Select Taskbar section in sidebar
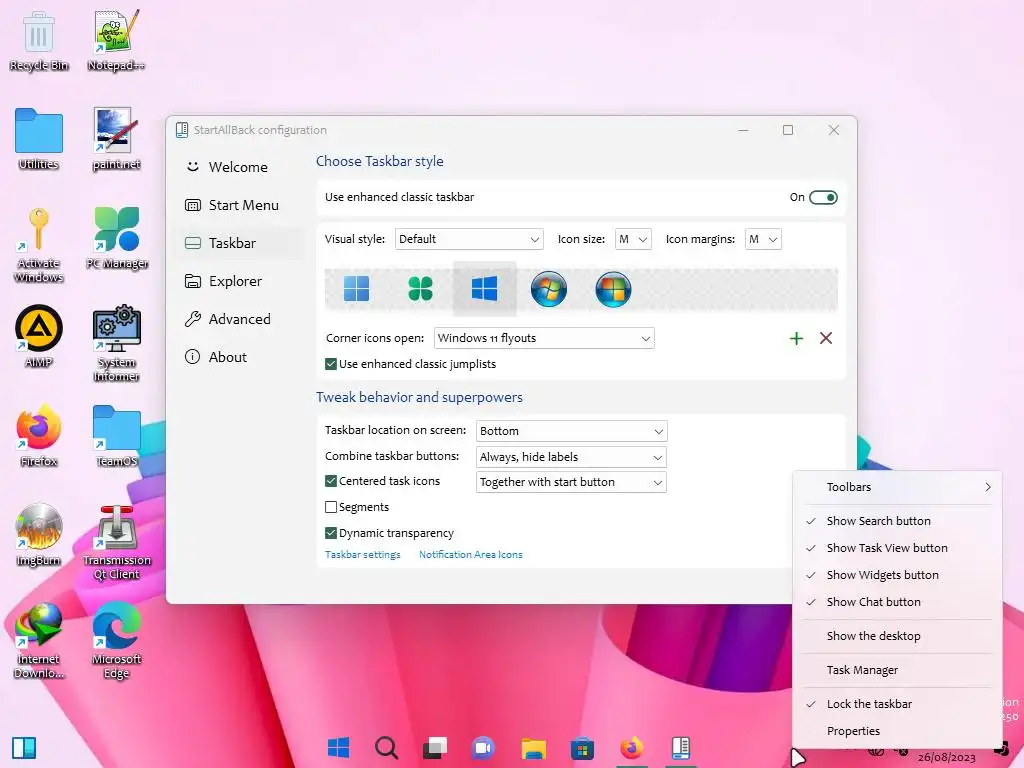 tap(238, 243)
